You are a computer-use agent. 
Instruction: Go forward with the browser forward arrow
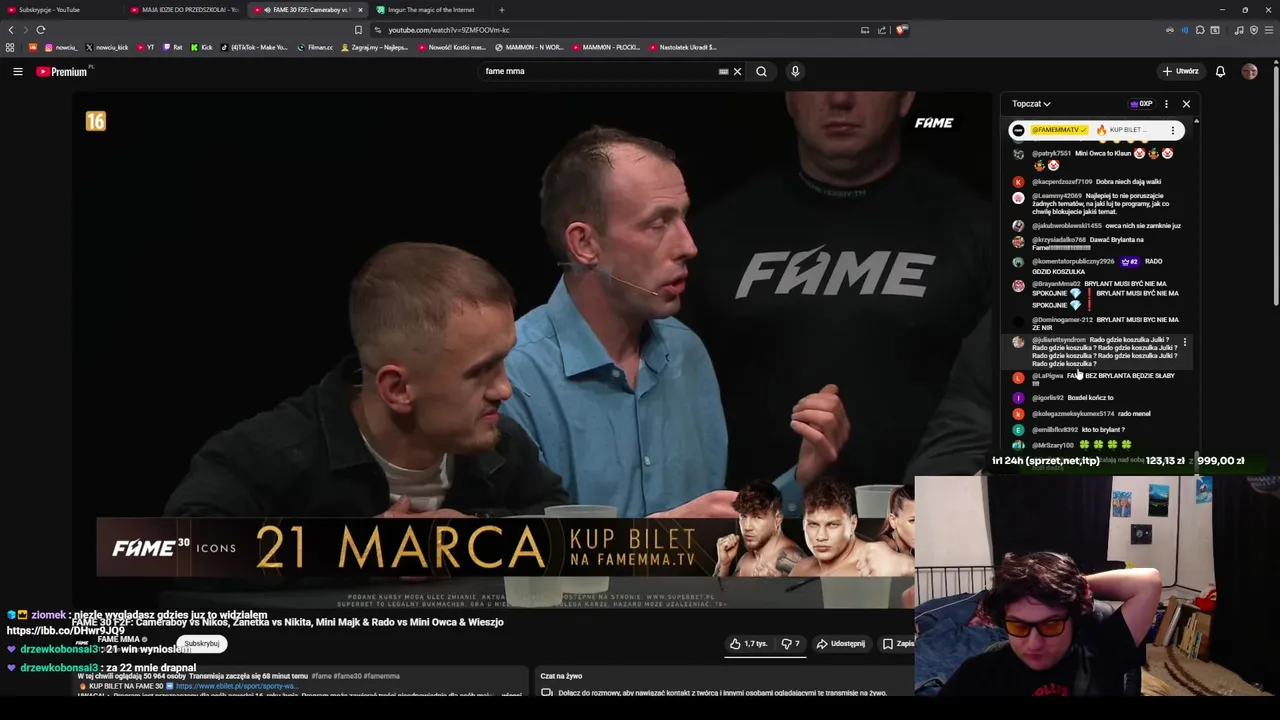[25, 30]
